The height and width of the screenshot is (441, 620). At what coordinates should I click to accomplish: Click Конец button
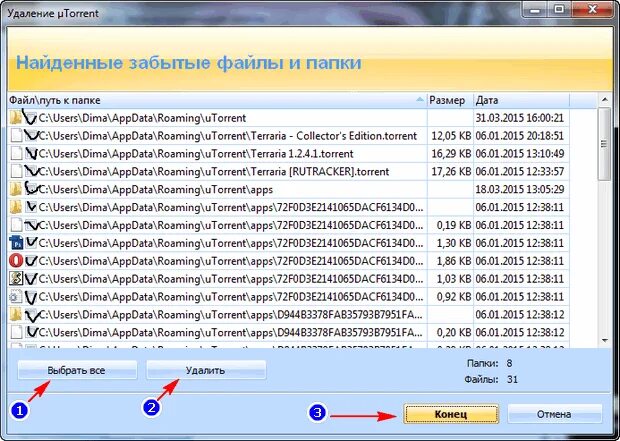point(451,414)
